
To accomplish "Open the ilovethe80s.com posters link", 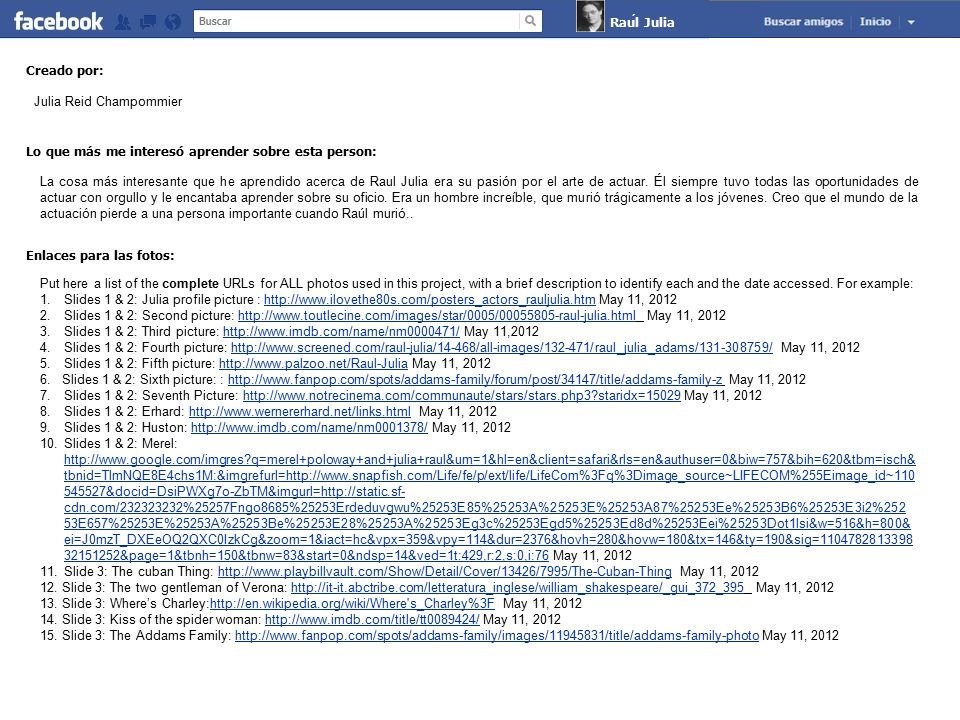I will click(429, 299).
